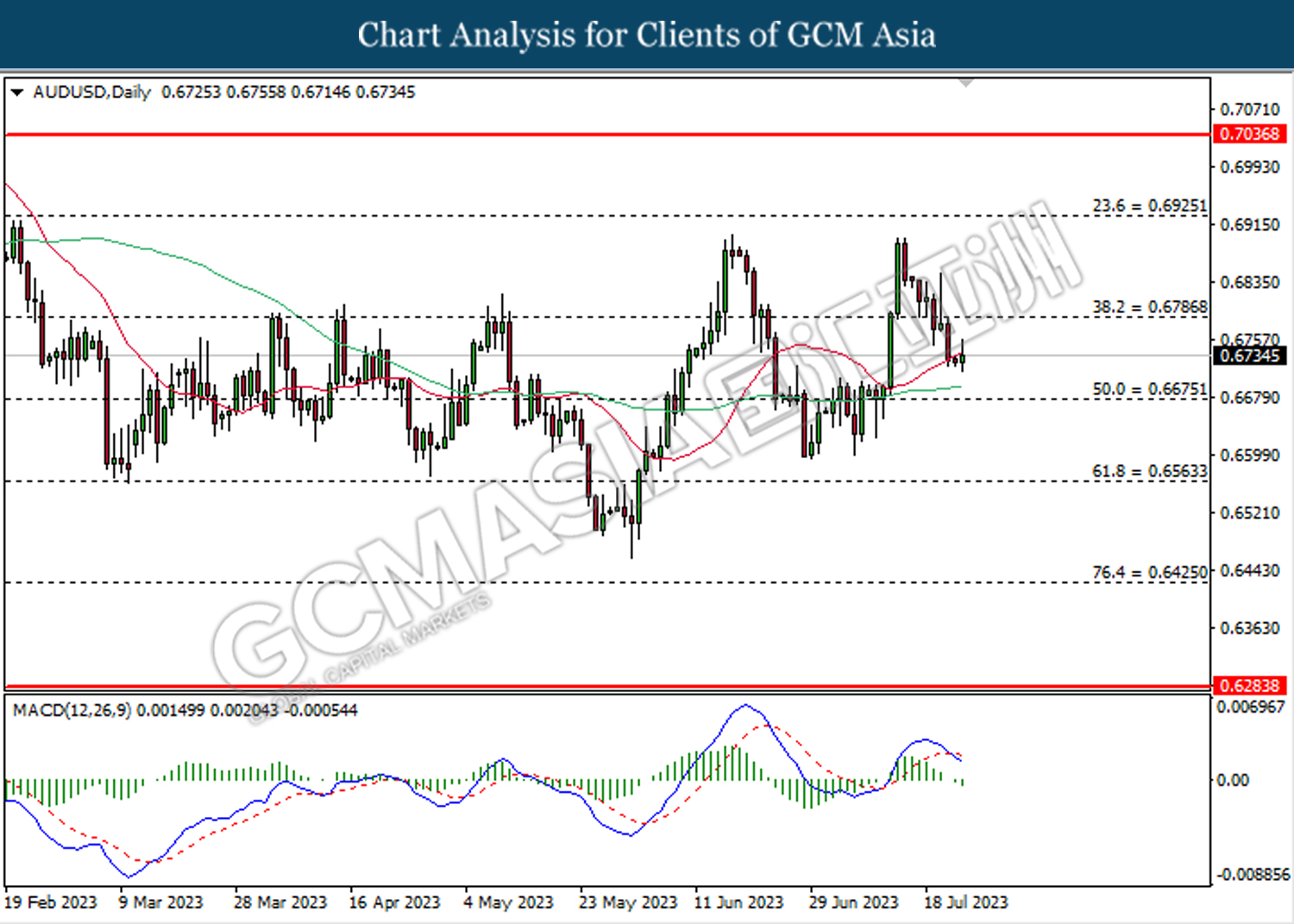Click the 29 Jun 2023 date label
This screenshot has height=924, width=1294.
[x=854, y=902]
